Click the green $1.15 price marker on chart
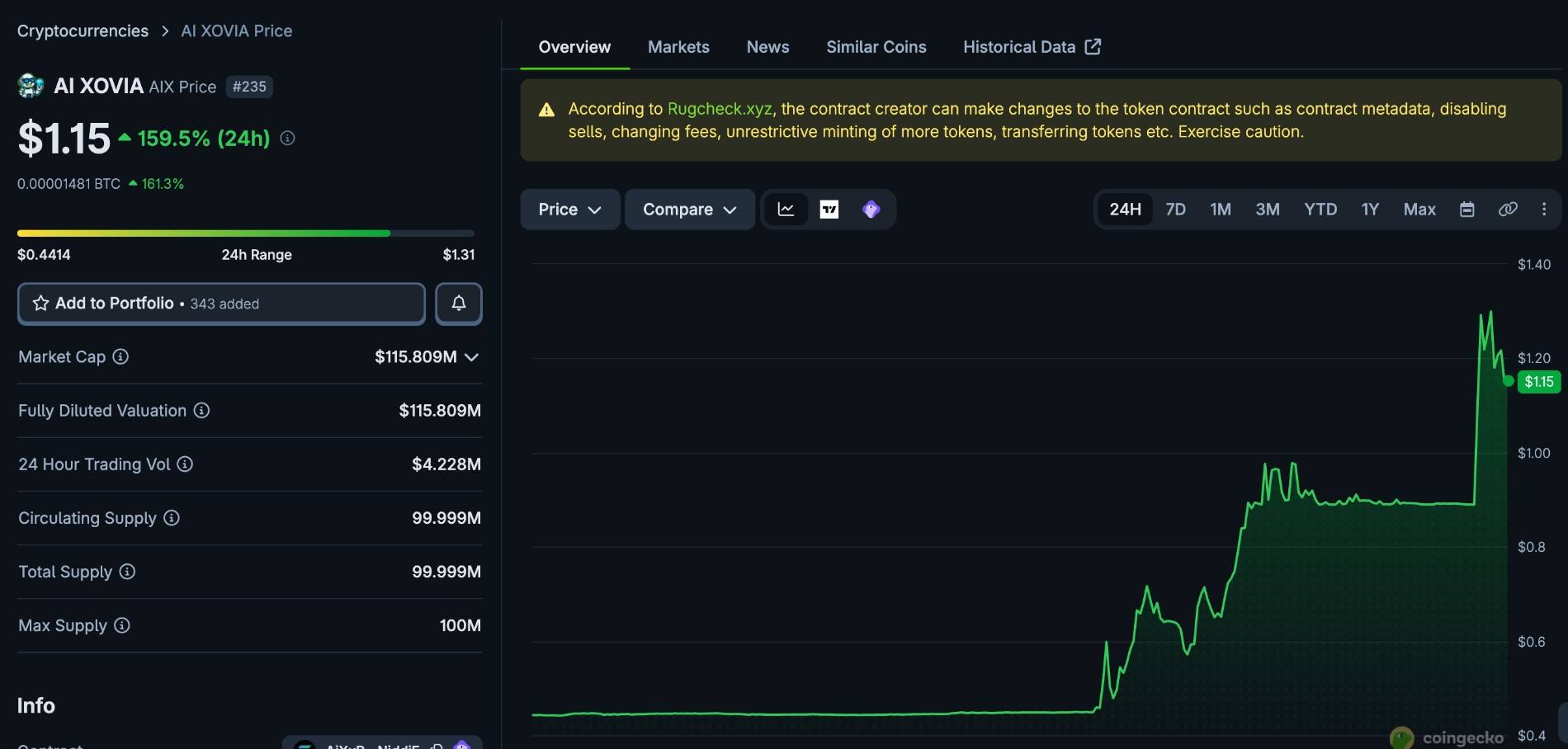The width and height of the screenshot is (1568, 749). [x=1539, y=381]
